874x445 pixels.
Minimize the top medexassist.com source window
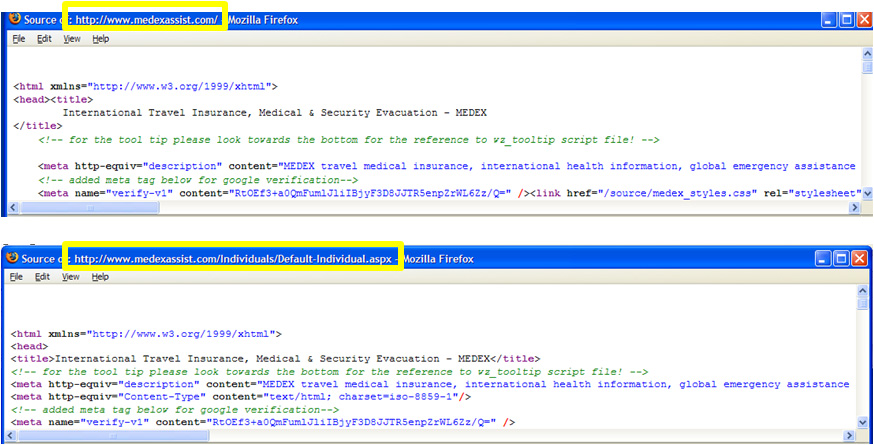(829, 19)
